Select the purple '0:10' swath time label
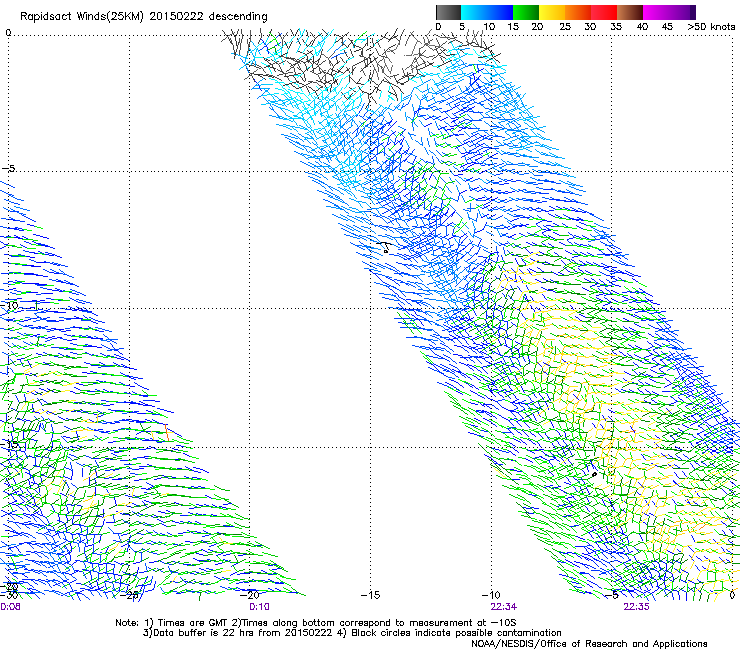Image resolution: width=740 pixels, height=650 pixels. (259, 607)
